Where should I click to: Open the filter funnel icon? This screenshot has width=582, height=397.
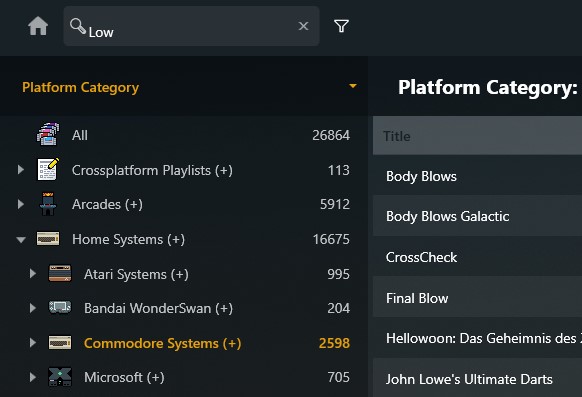341,26
